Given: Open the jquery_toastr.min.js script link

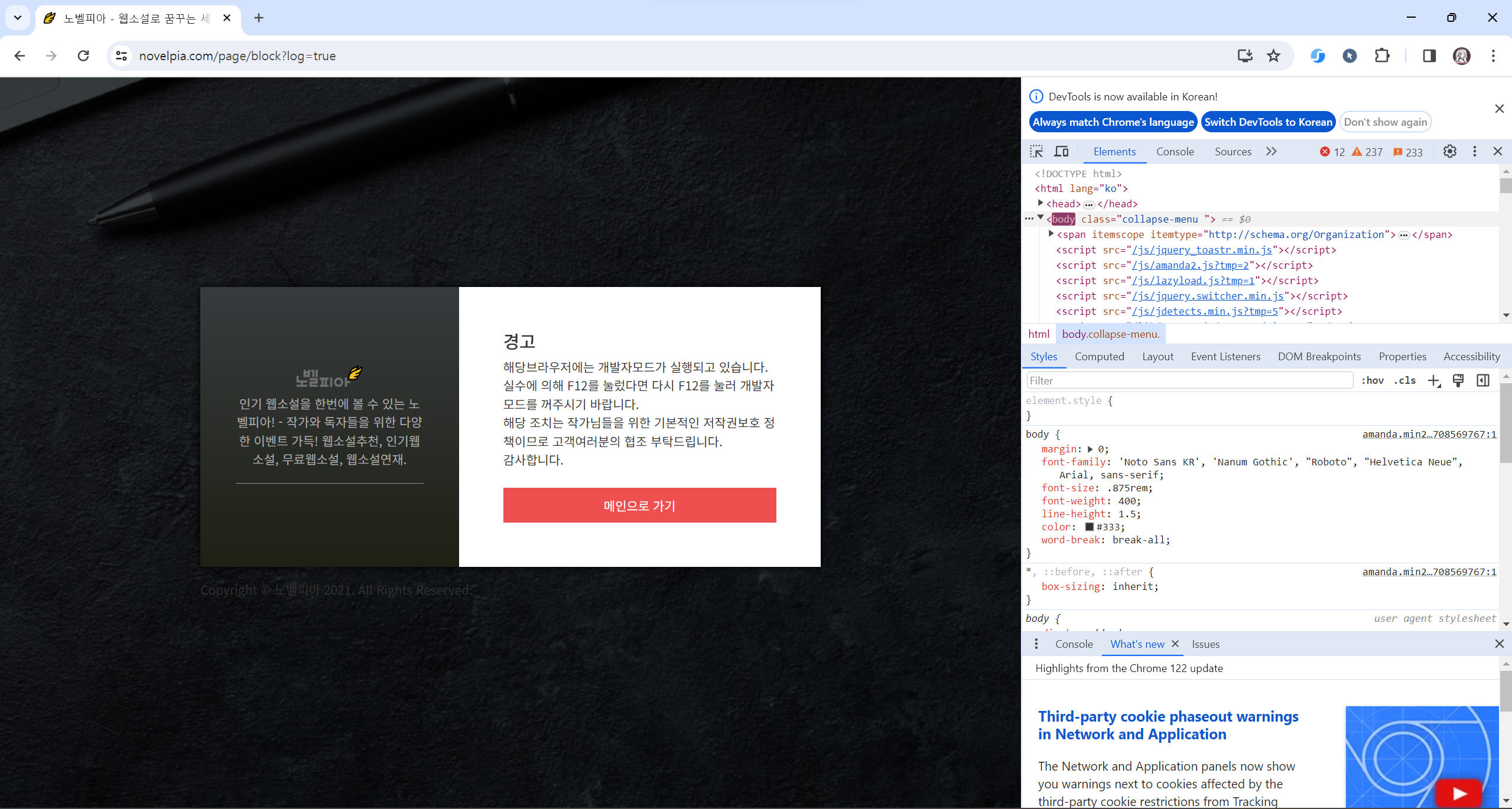Looking at the screenshot, I should (1202, 250).
